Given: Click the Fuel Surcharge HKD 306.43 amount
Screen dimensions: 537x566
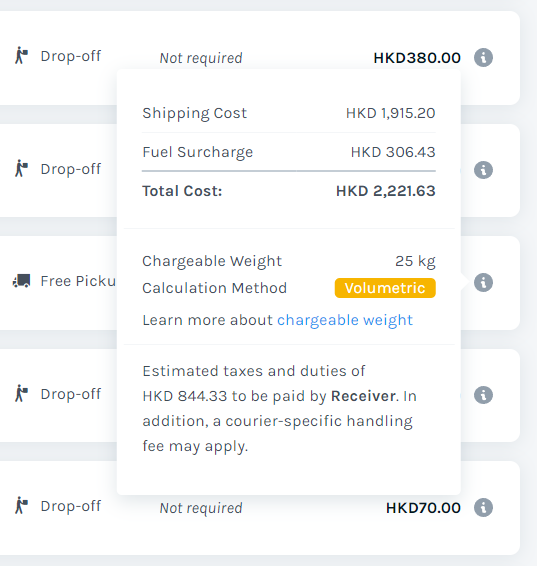Looking at the screenshot, I should pyautogui.click(x=393, y=152).
